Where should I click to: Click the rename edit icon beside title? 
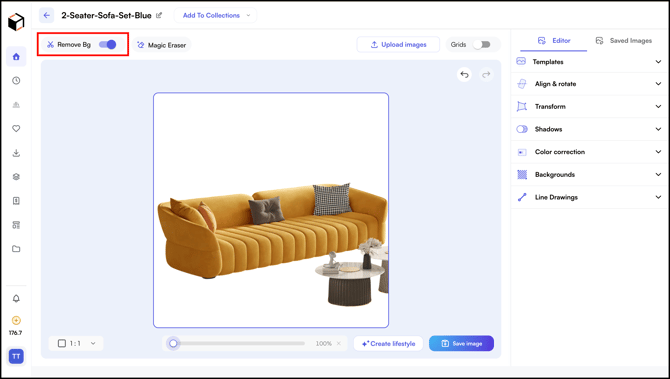pyautogui.click(x=159, y=15)
